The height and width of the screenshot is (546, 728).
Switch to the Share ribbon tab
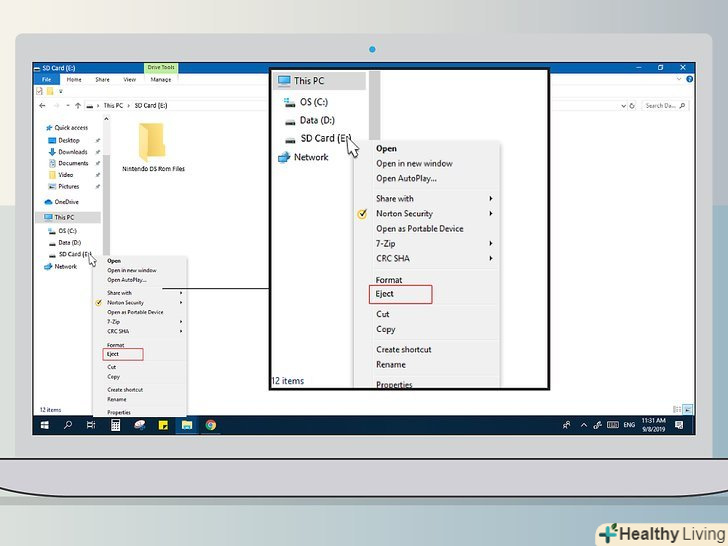click(x=102, y=79)
